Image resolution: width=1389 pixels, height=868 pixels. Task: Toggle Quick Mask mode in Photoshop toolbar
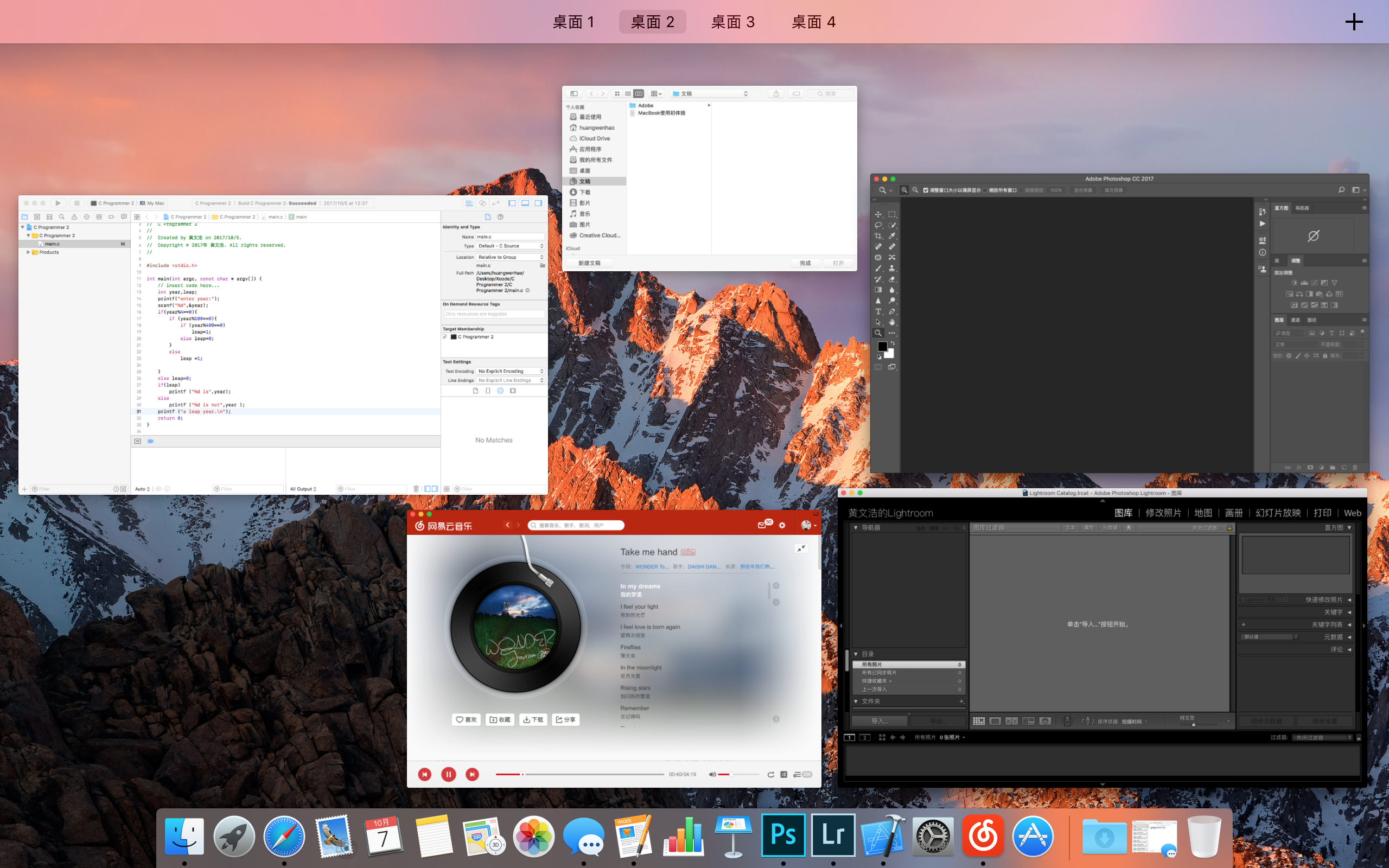point(878,367)
